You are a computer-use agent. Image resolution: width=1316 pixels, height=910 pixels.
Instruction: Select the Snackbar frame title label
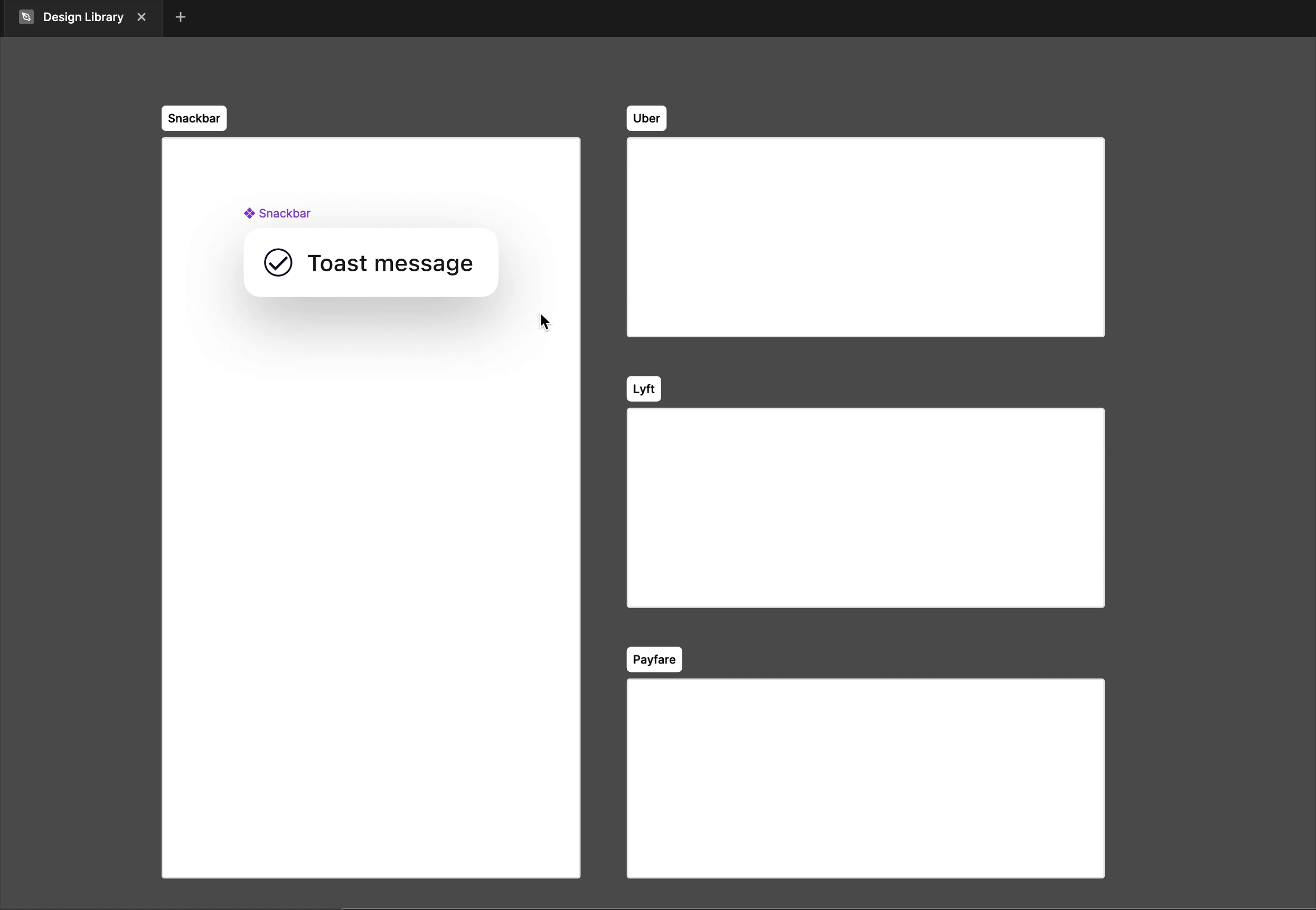(194, 119)
